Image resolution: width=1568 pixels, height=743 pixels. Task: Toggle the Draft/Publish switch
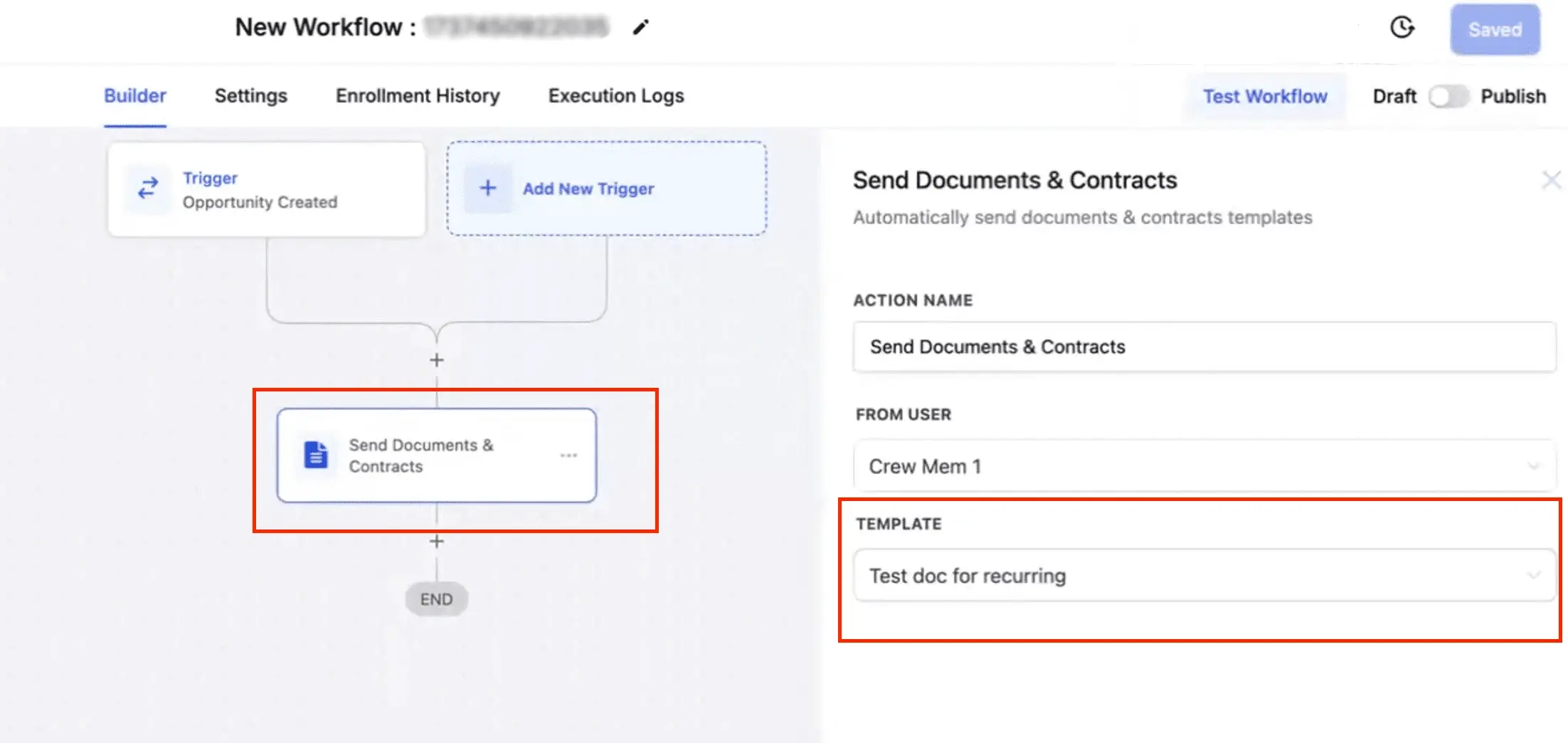point(1448,96)
